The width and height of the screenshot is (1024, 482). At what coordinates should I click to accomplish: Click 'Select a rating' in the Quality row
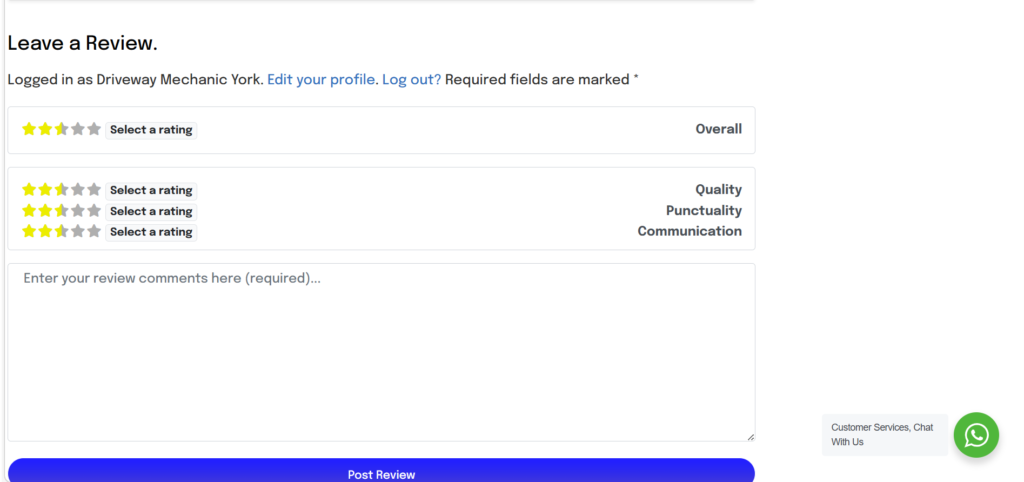pos(151,191)
